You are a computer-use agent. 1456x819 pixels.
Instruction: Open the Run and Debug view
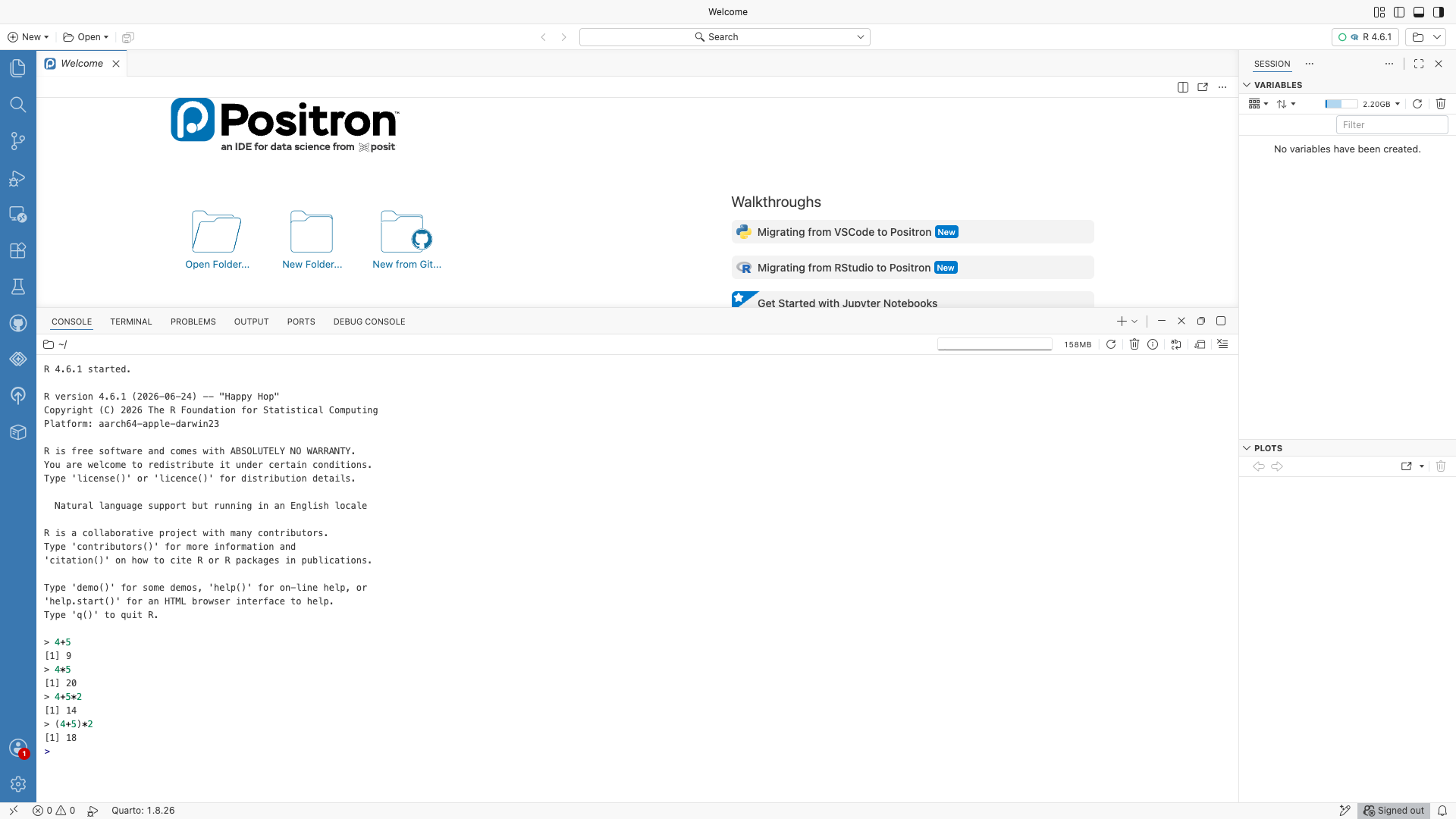click(18, 178)
